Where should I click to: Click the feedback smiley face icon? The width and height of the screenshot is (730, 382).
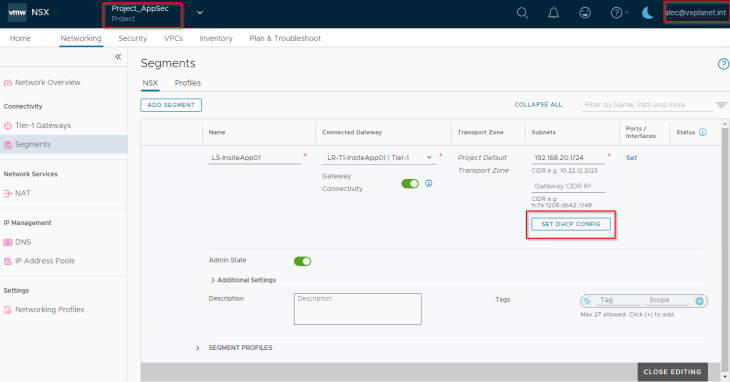(585, 13)
